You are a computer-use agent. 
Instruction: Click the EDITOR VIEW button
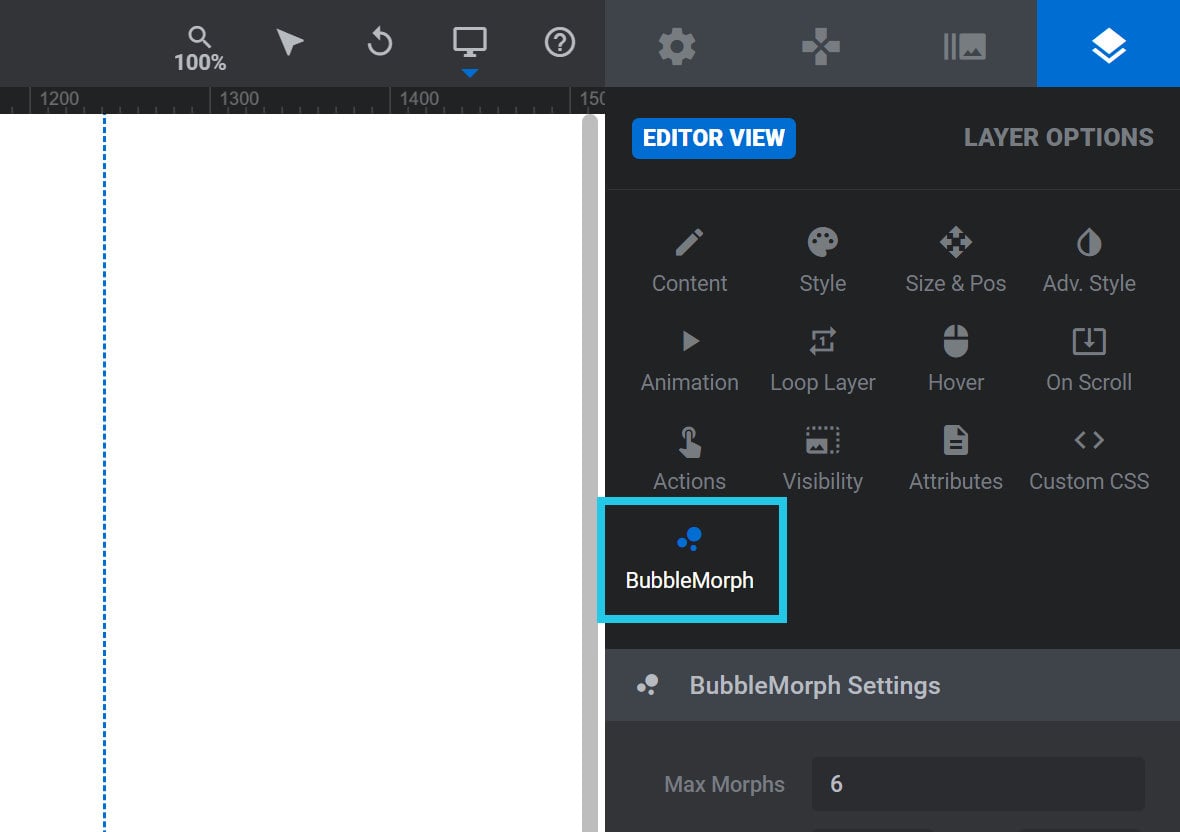(713, 138)
